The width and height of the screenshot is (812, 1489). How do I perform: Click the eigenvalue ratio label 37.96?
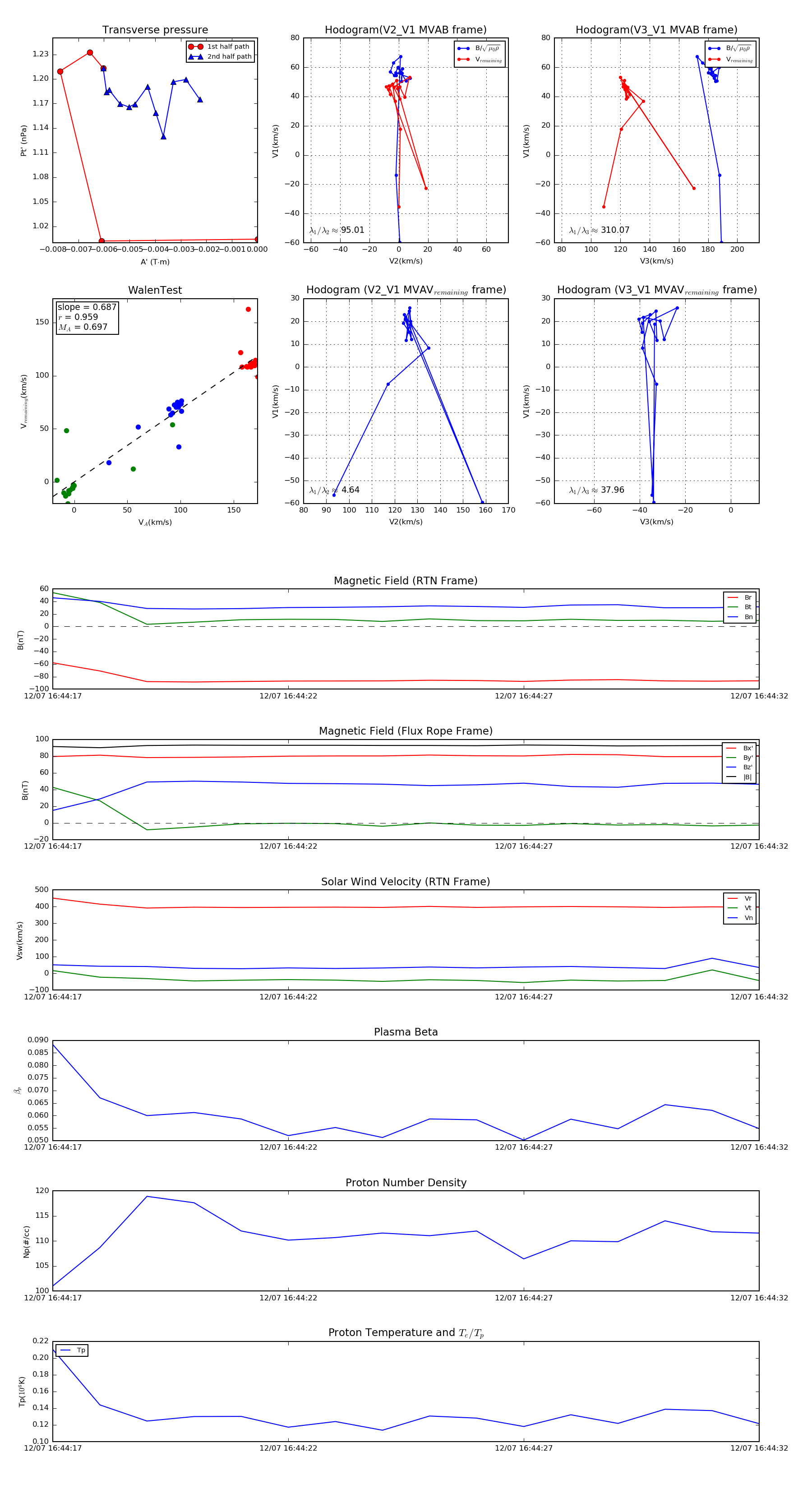[596, 490]
